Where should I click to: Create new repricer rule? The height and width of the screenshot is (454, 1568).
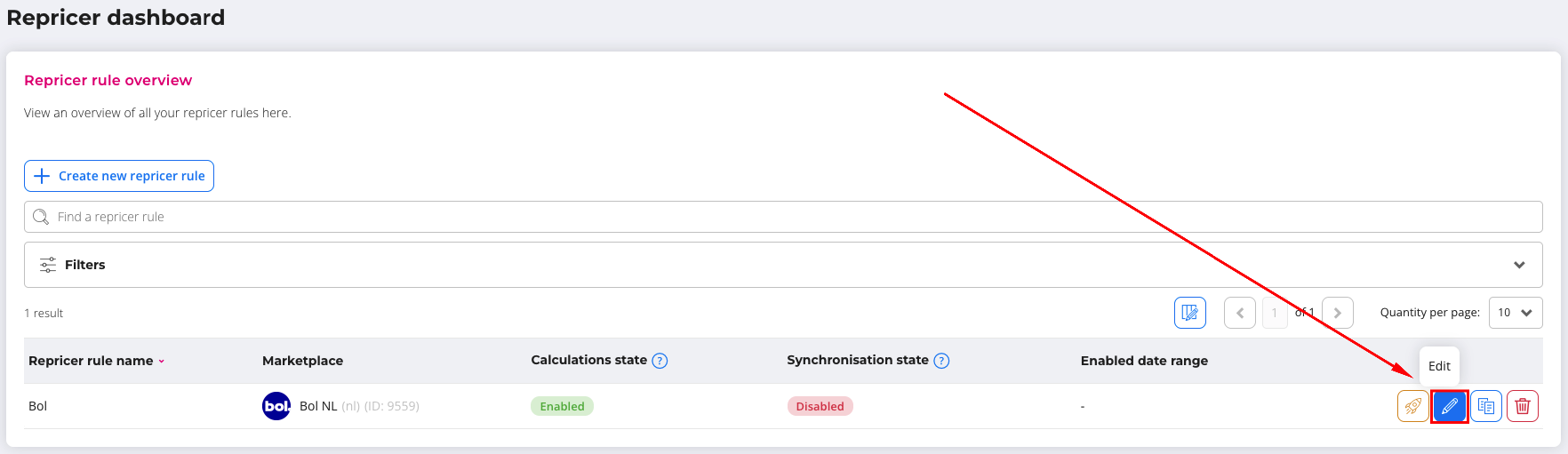119,176
